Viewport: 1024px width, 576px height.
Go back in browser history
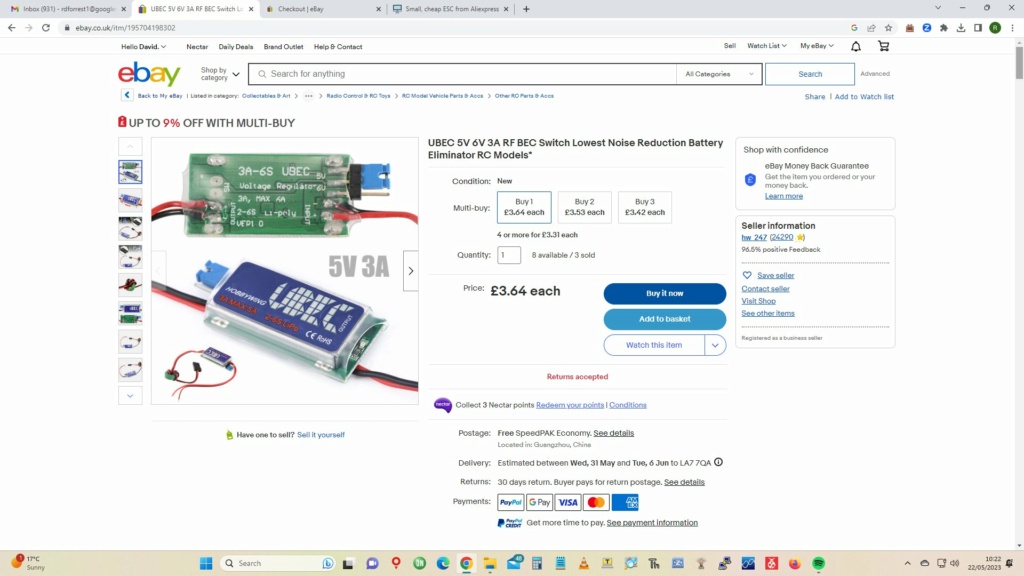[x=12, y=28]
